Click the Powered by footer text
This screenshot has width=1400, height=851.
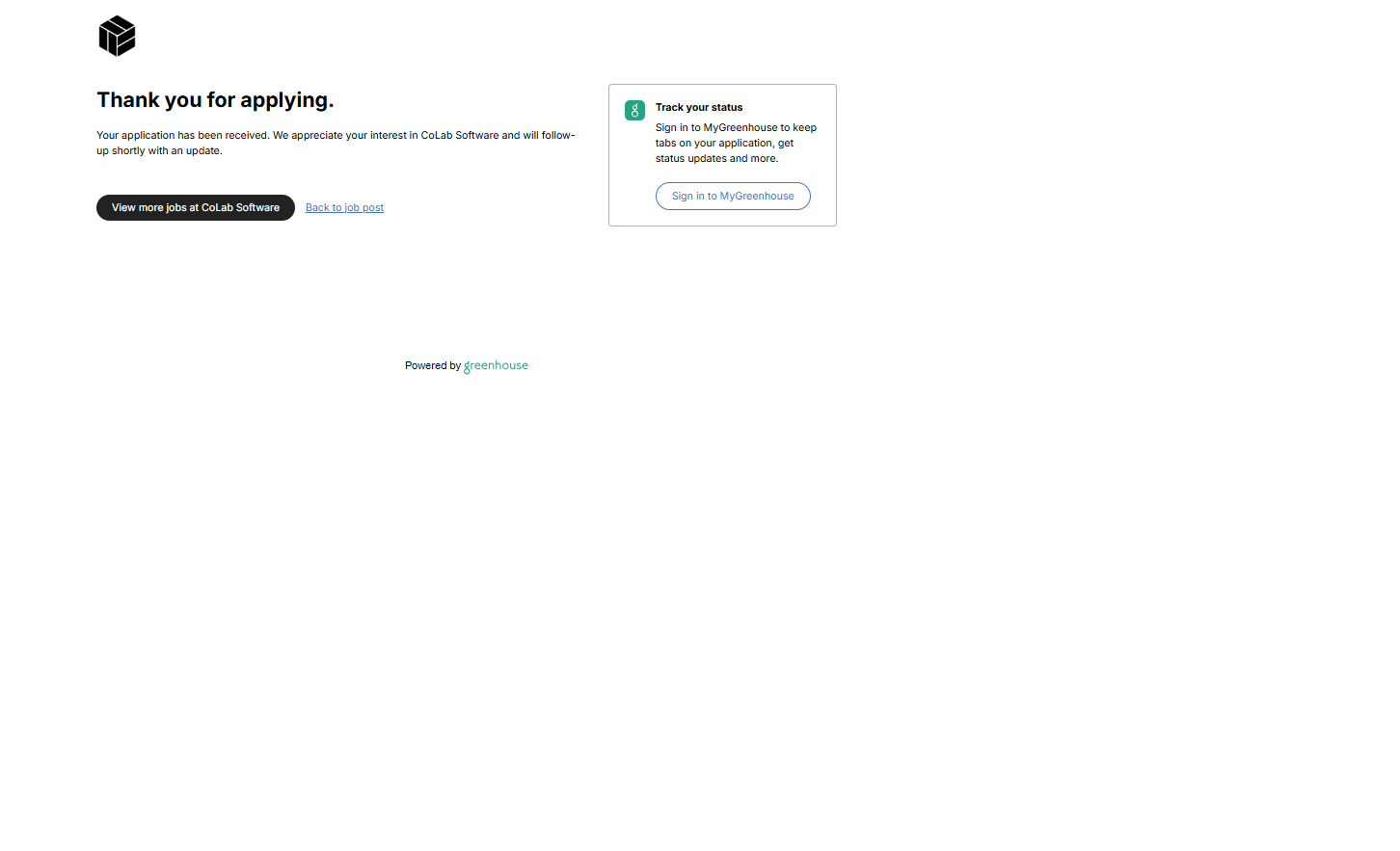pyautogui.click(x=432, y=366)
